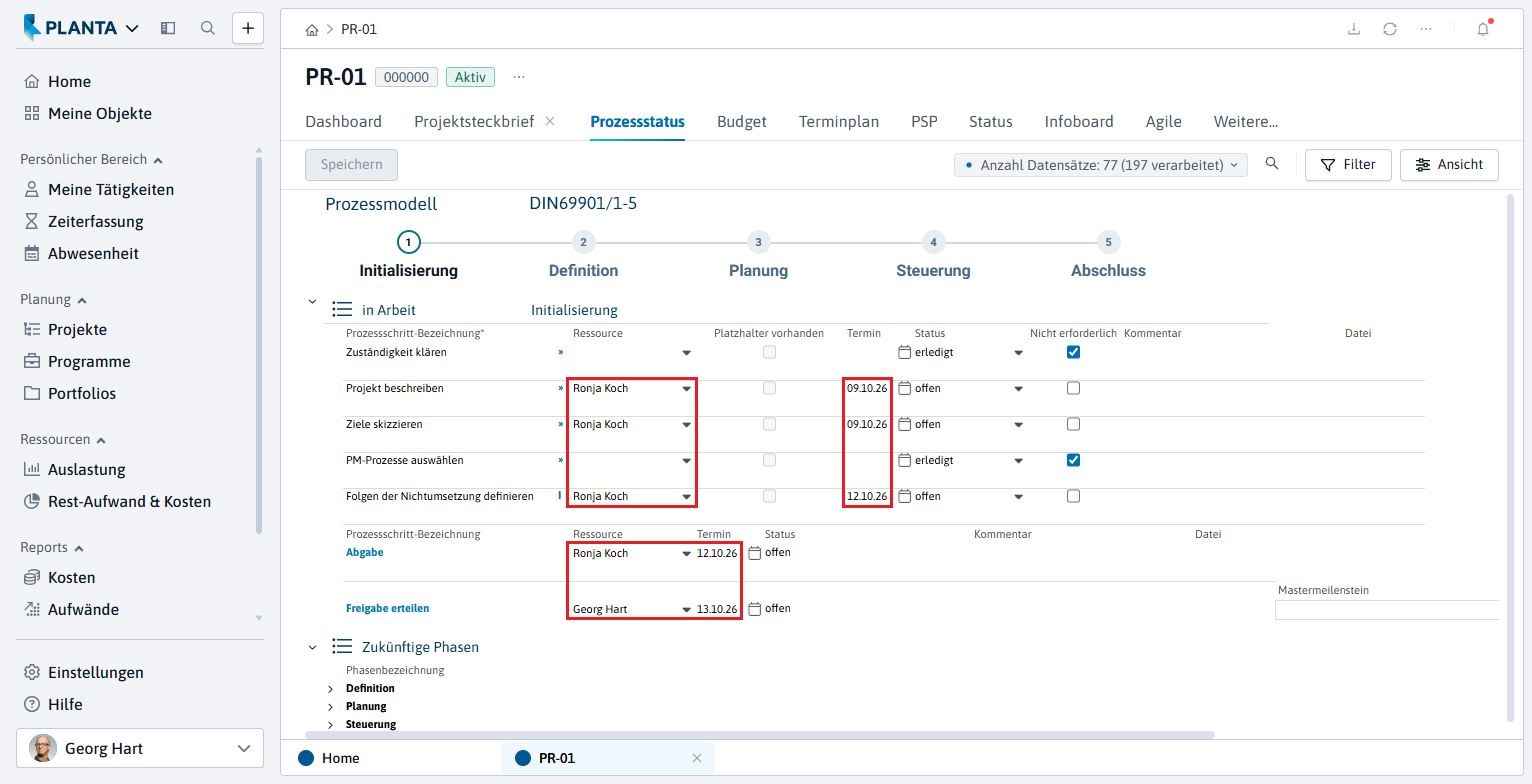Open Ressource dropdown for Freigabe erteilen
Image resolution: width=1532 pixels, height=784 pixels.
click(686, 610)
